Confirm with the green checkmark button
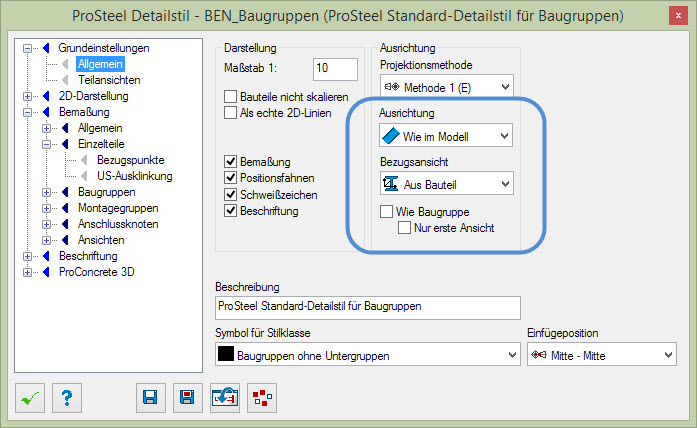The height and width of the screenshot is (428, 697). (30, 398)
